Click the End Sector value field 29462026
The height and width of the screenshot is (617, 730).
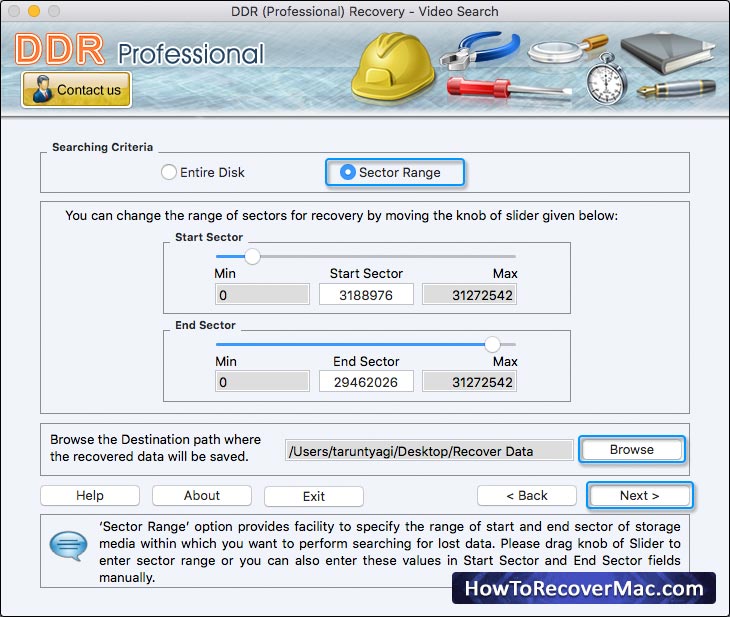(x=366, y=382)
